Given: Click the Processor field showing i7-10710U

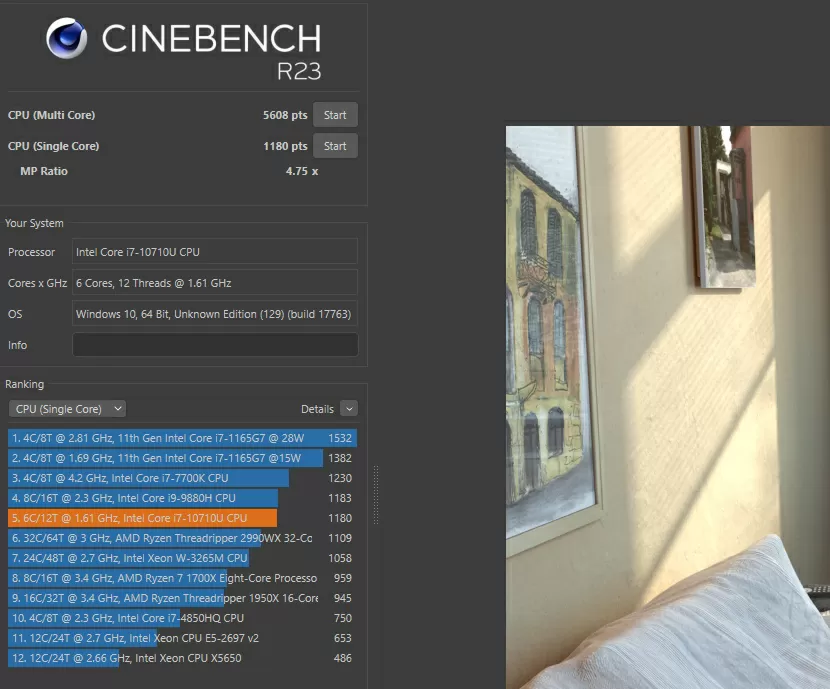Looking at the screenshot, I should click(214, 252).
